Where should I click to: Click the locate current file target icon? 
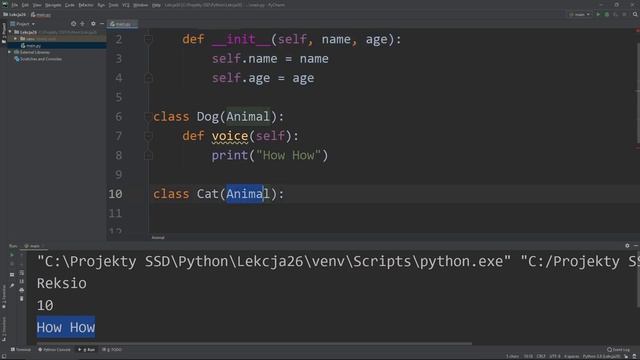tap(73, 24)
